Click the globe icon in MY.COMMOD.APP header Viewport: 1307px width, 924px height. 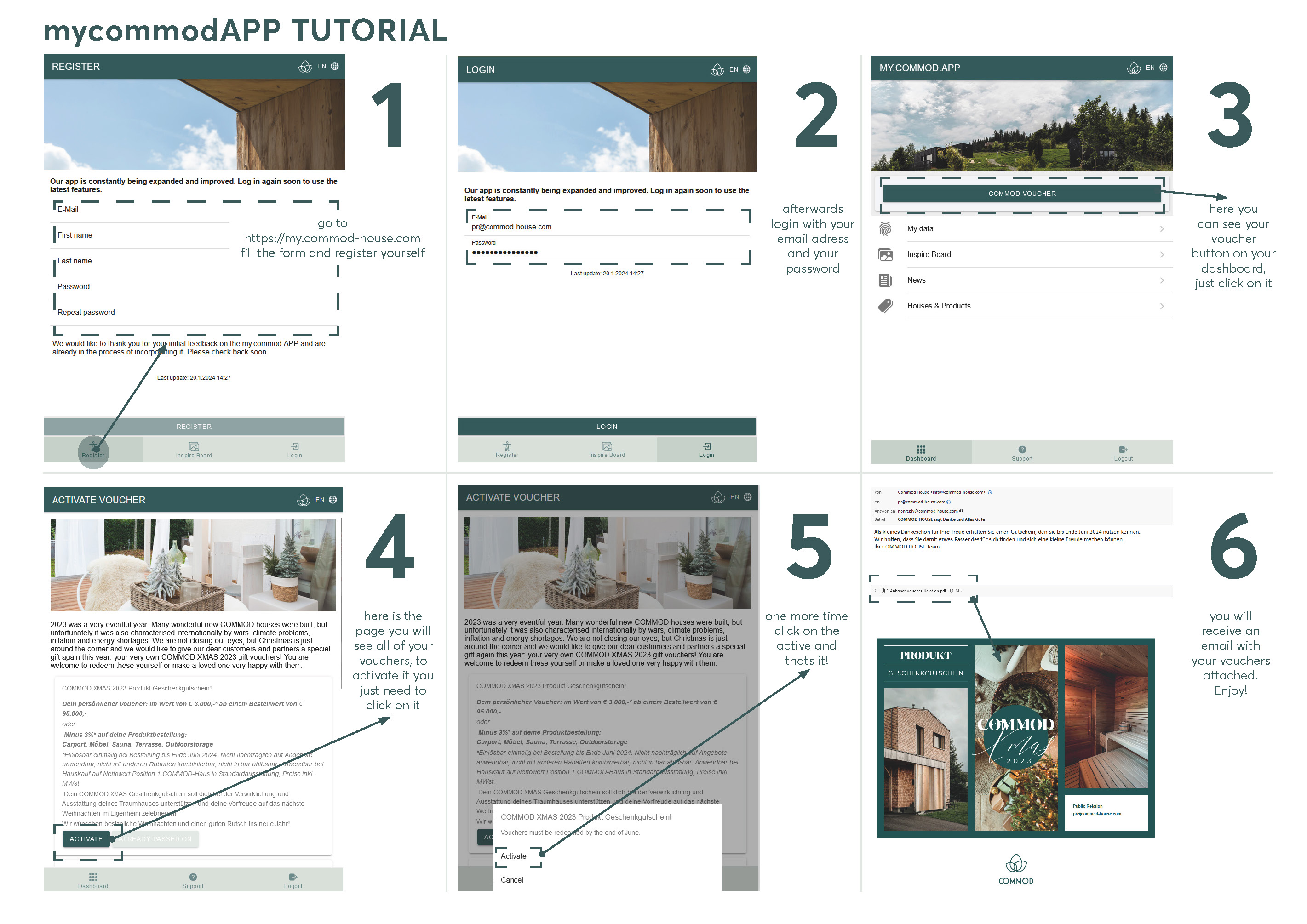point(1164,68)
